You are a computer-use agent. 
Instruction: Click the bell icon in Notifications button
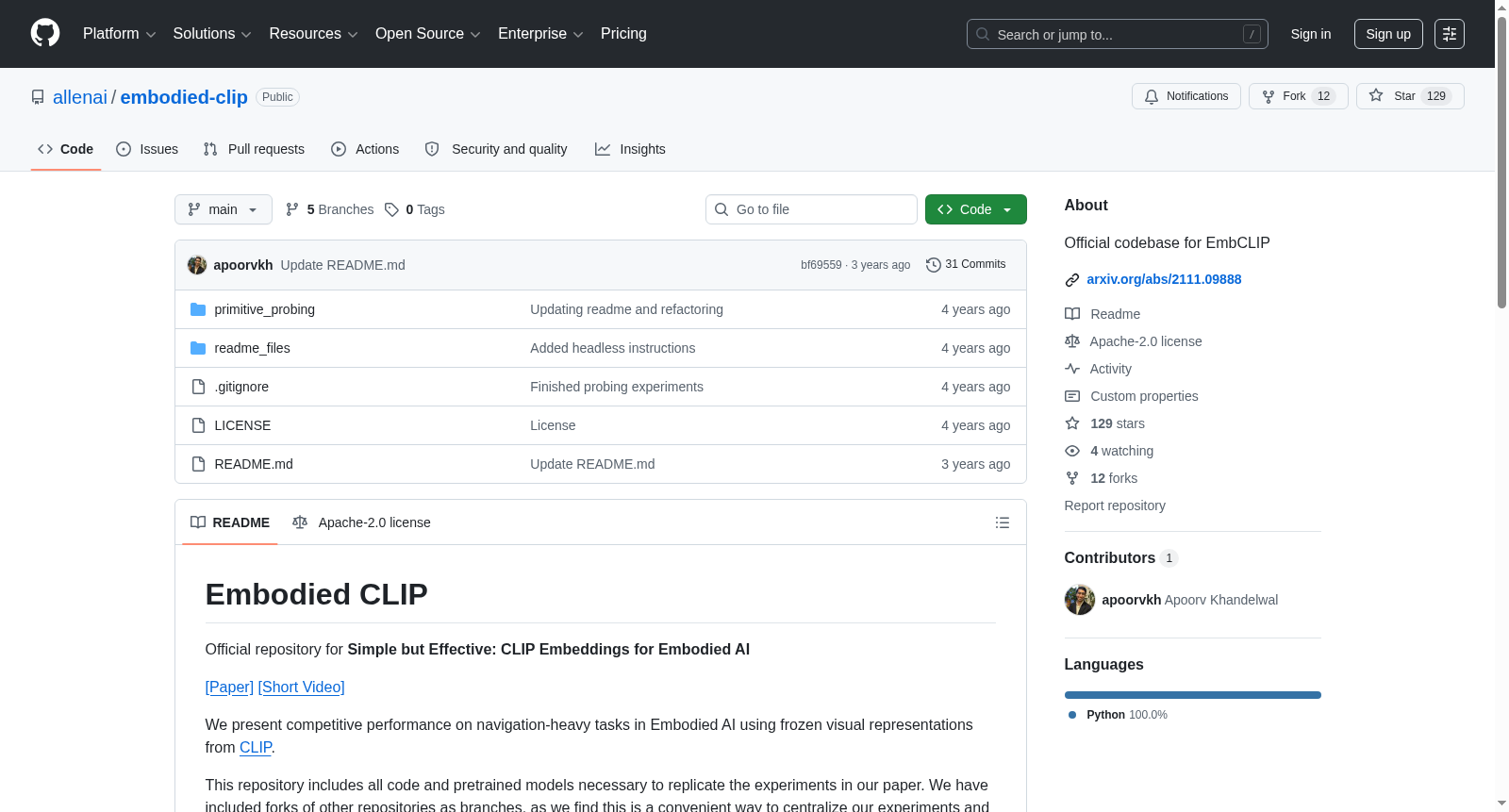point(1152,96)
